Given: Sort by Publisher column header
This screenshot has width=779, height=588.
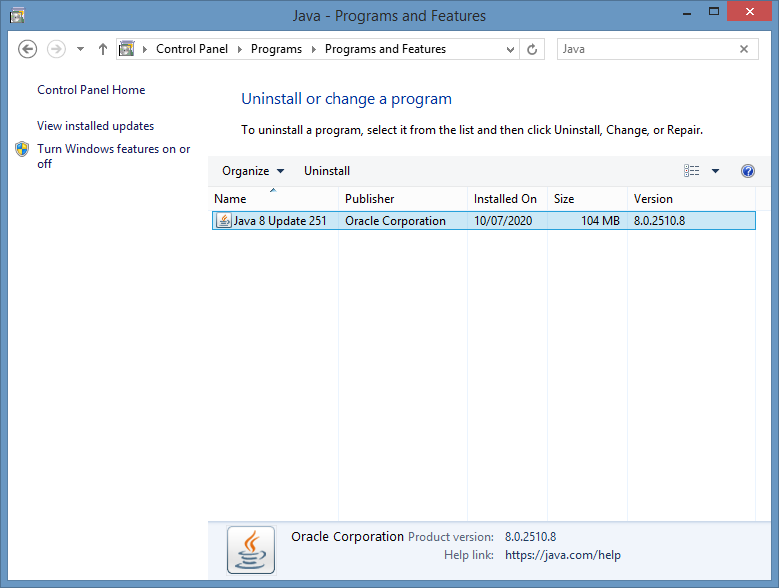Looking at the screenshot, I should point(403,199).
